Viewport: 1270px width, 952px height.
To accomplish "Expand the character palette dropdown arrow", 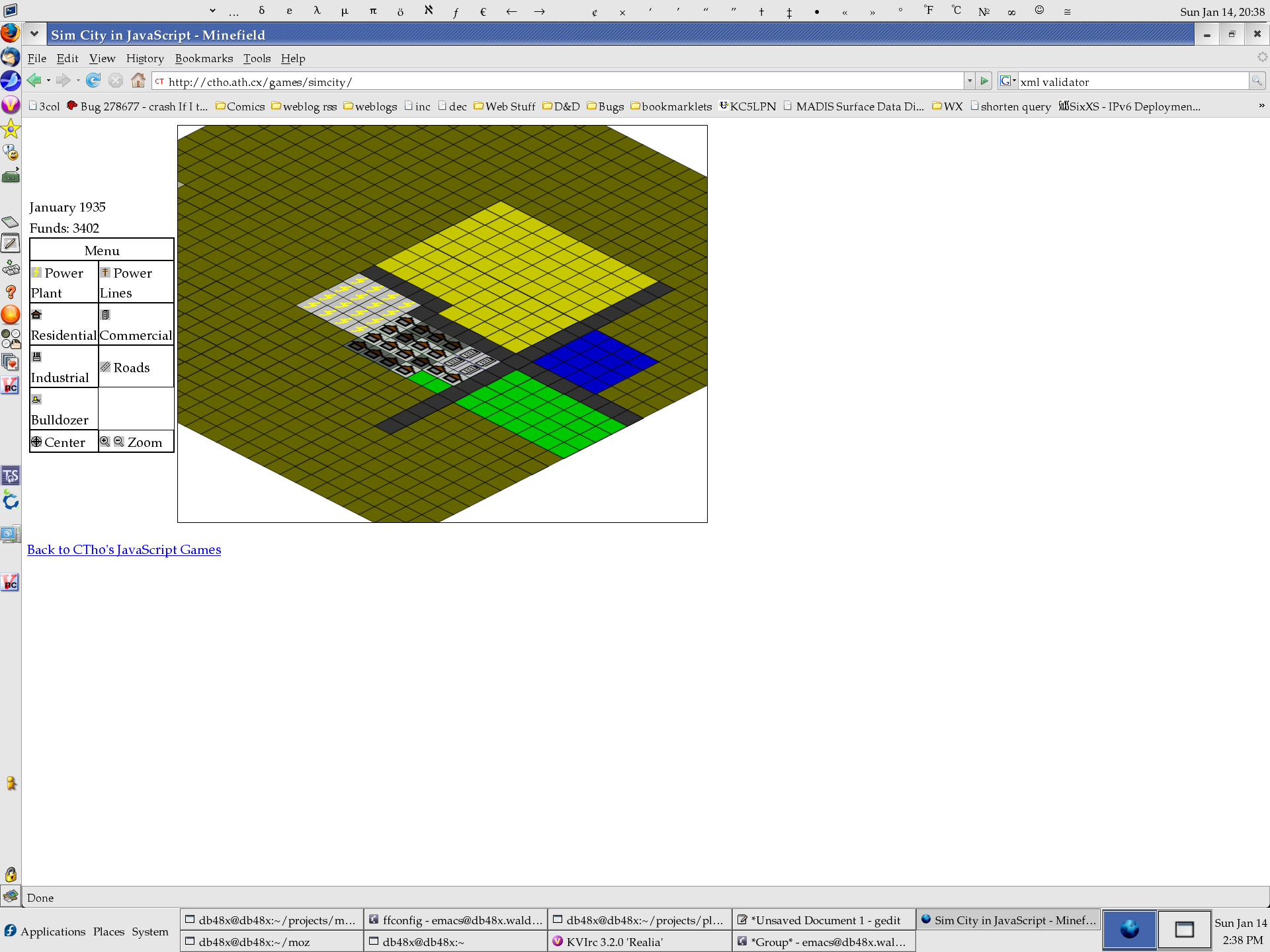I will pyautogui.click(x=212, y=11).
